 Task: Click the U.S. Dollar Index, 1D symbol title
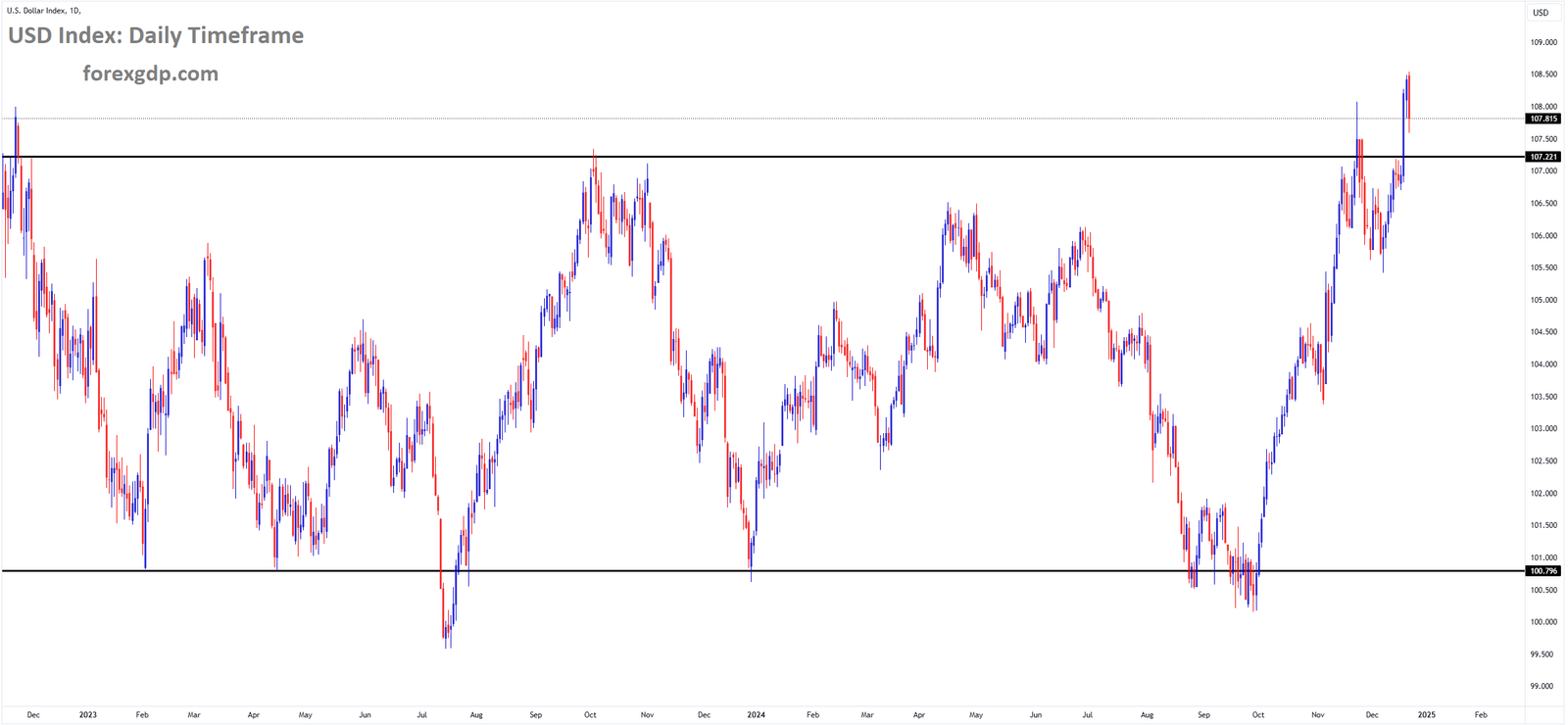[43, 11]
